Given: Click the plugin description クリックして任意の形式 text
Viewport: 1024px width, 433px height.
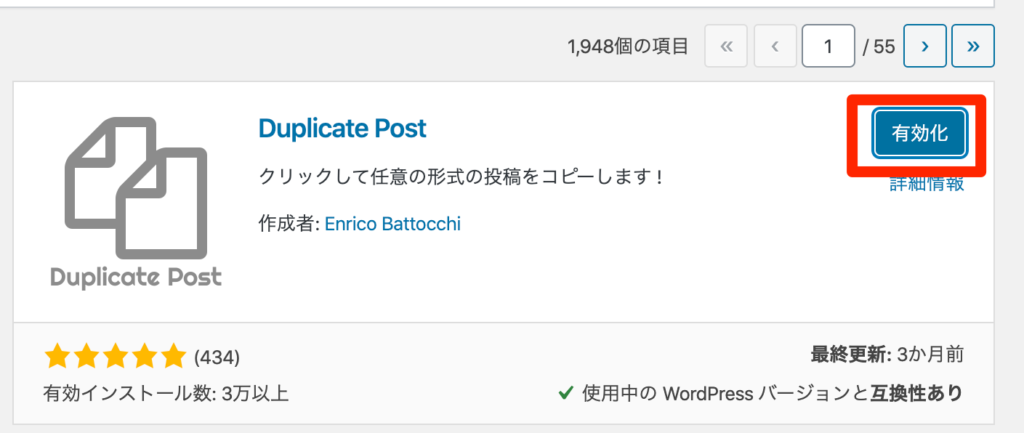Looking at the screenshot, I should (461, 176).
